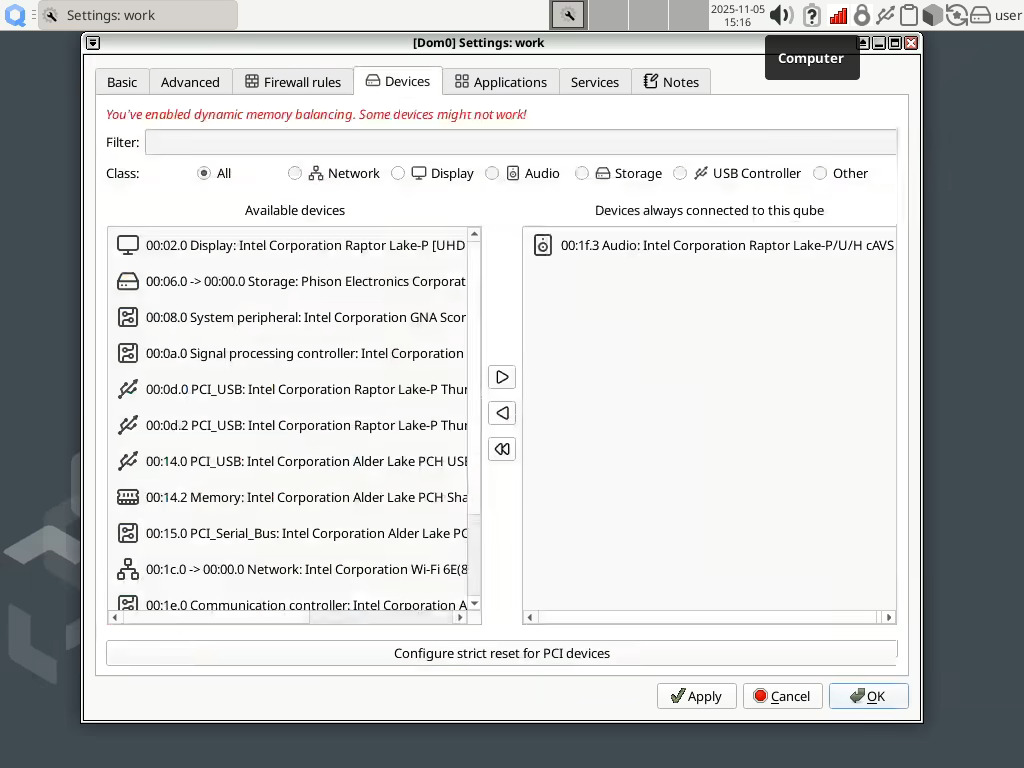Screen dimensions: 1024x768
Task: Select the Other class radio button
Action: point(820,173)
